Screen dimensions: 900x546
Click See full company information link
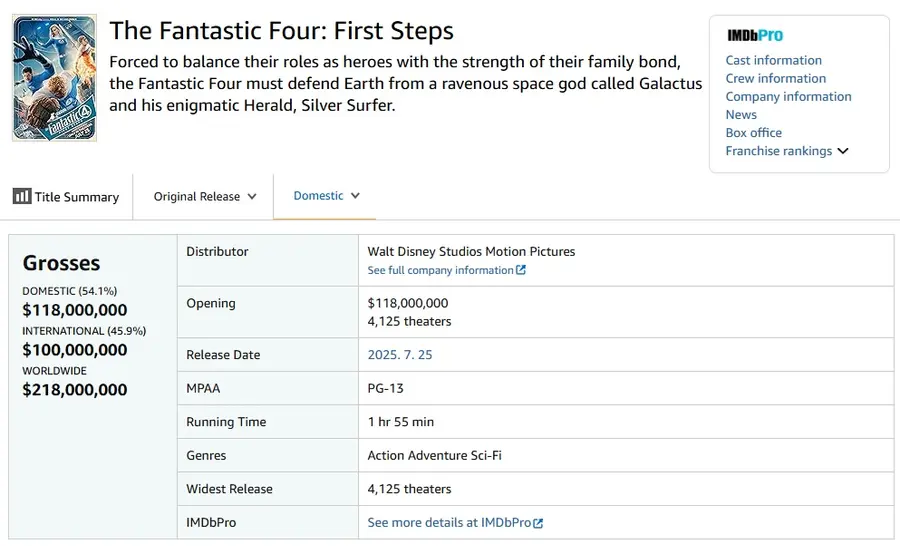pos(440,270)
